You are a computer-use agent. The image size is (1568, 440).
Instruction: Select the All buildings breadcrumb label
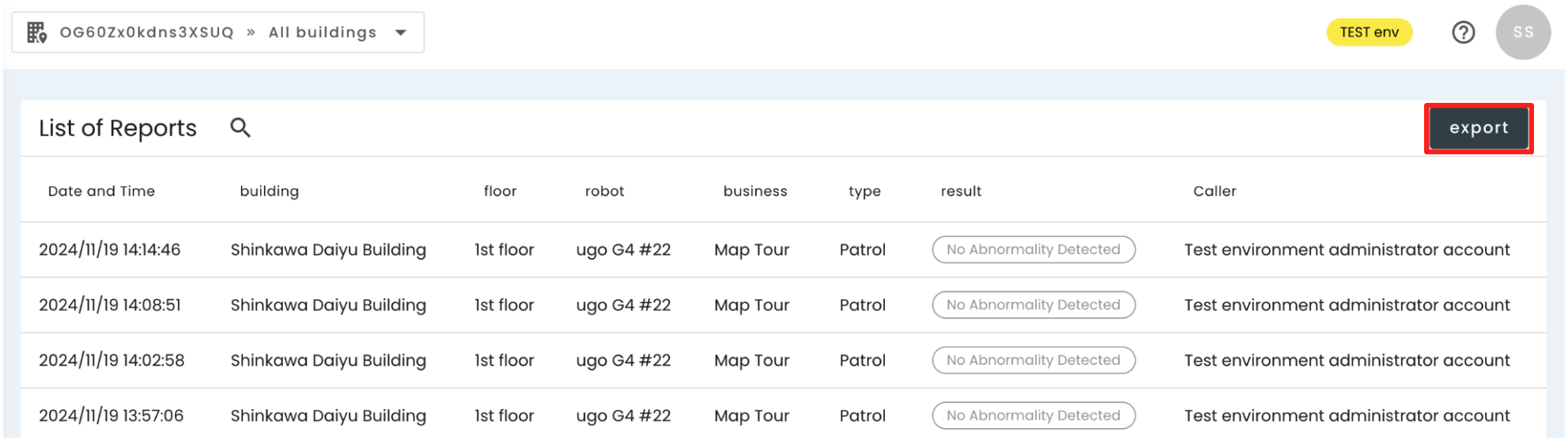point(323,32)
